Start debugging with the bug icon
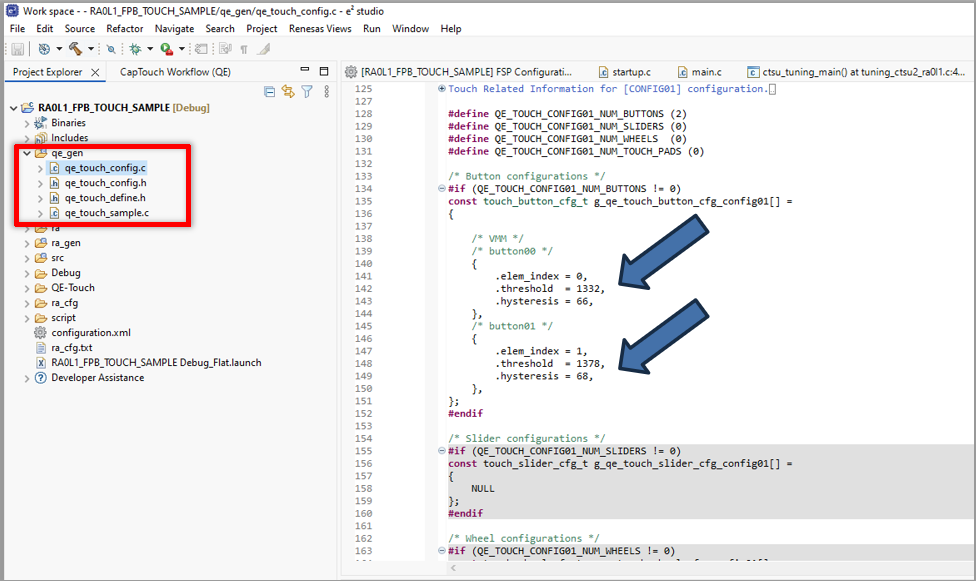Screen dimensions: 976x581 pyautogui.click(x=135, y=48)
